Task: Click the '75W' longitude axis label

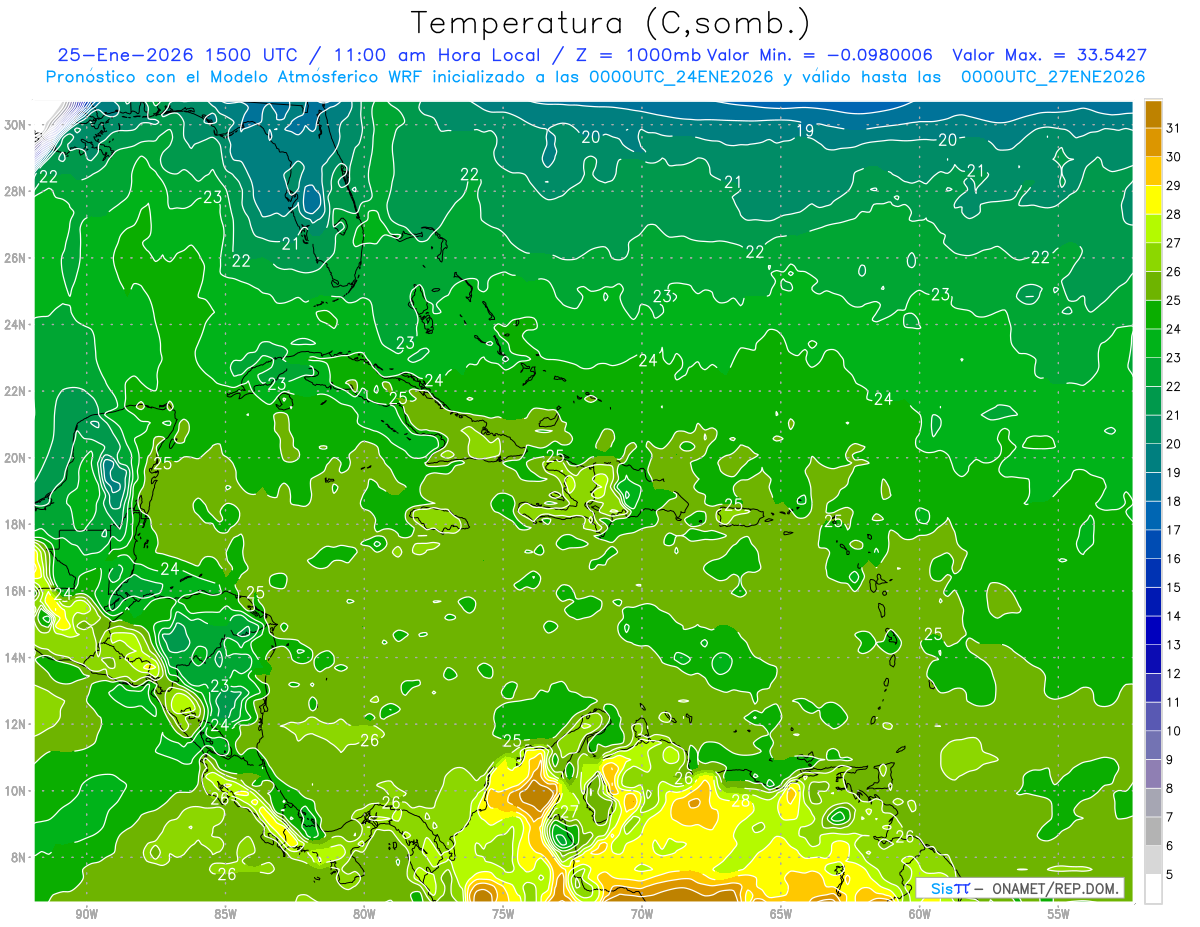Action: click(x=503, y=914)
